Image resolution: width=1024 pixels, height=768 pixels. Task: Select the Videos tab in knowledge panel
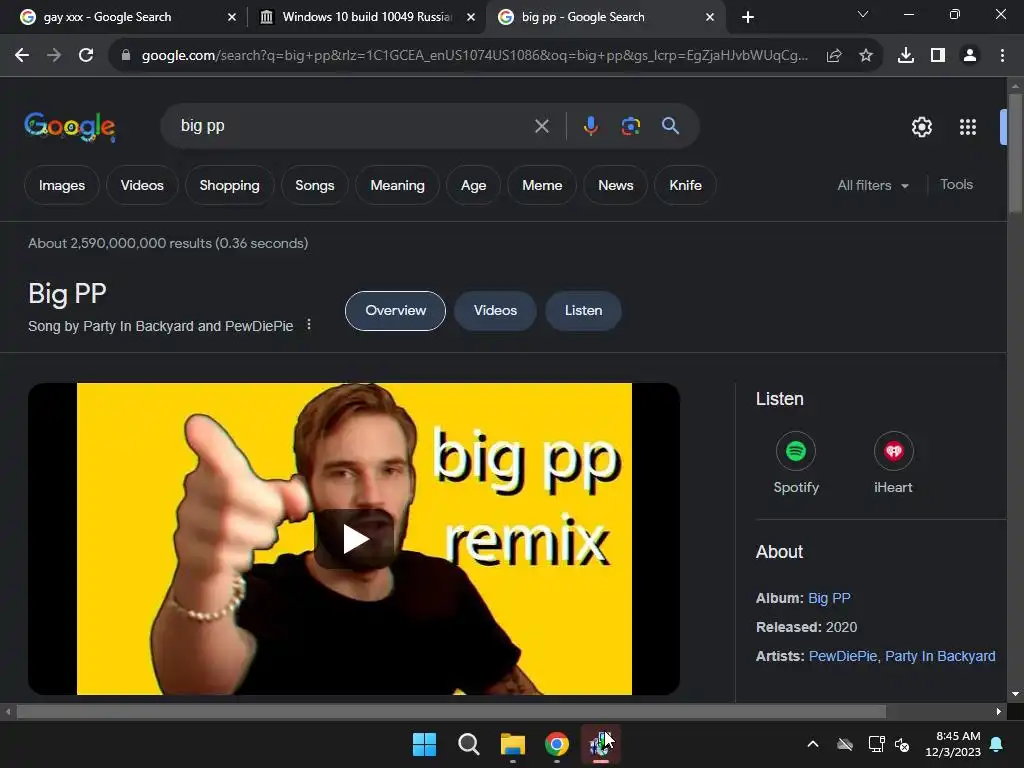pos(495,311)
